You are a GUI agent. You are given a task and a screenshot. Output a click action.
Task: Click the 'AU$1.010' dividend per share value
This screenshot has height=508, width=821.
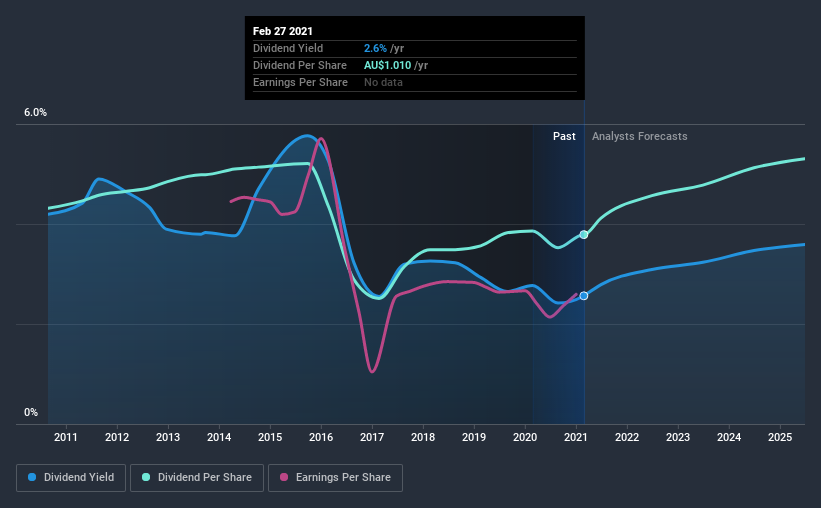tap(387, 65)
